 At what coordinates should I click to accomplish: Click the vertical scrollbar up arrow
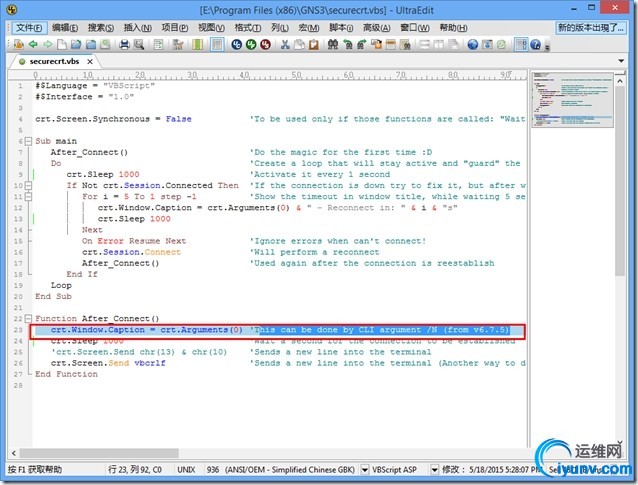click(x=620, y=81)
